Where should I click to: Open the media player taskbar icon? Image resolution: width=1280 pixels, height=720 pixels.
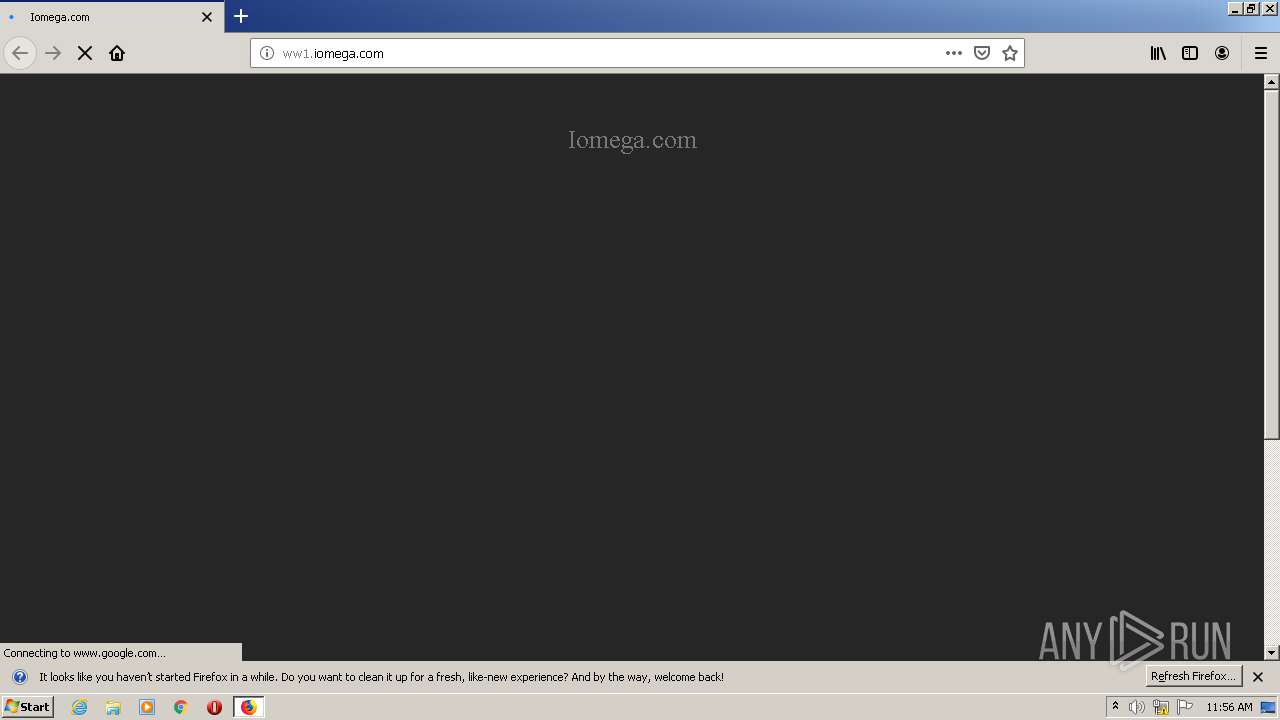(x=147, y=707)
